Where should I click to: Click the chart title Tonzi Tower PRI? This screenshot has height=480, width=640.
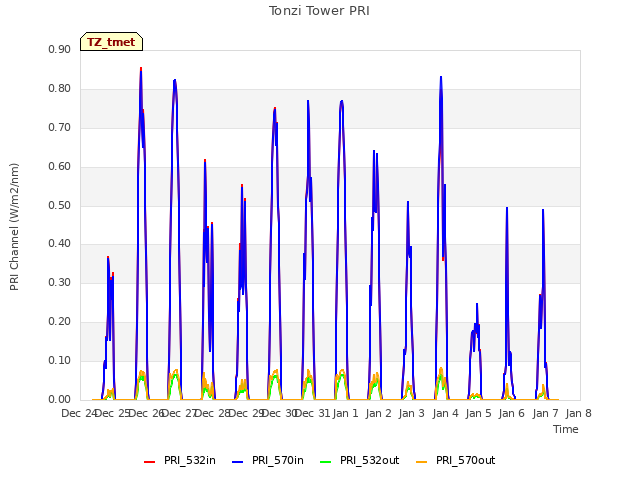[319, 11]
